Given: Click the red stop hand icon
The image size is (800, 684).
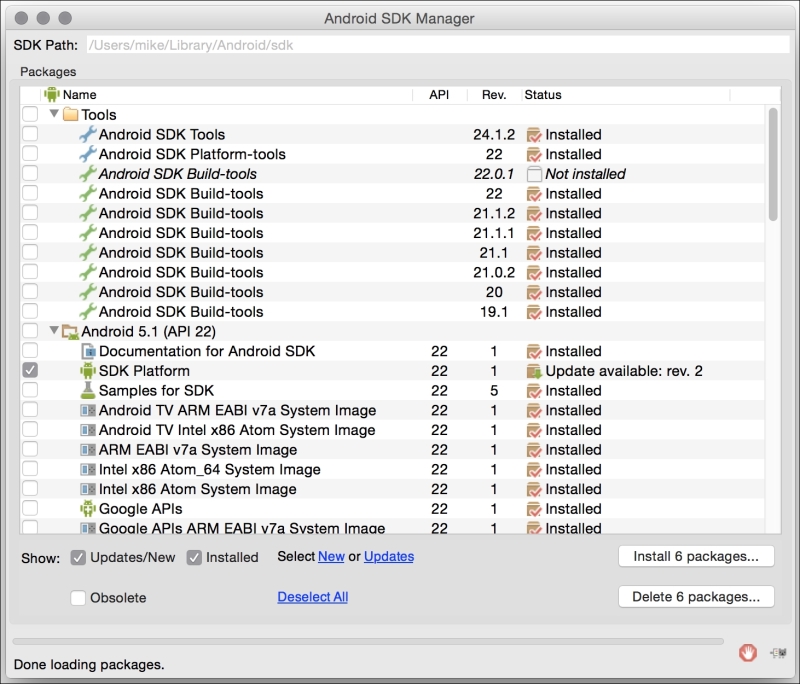Looking at the screenshot, I should click(x=748, y=652).
